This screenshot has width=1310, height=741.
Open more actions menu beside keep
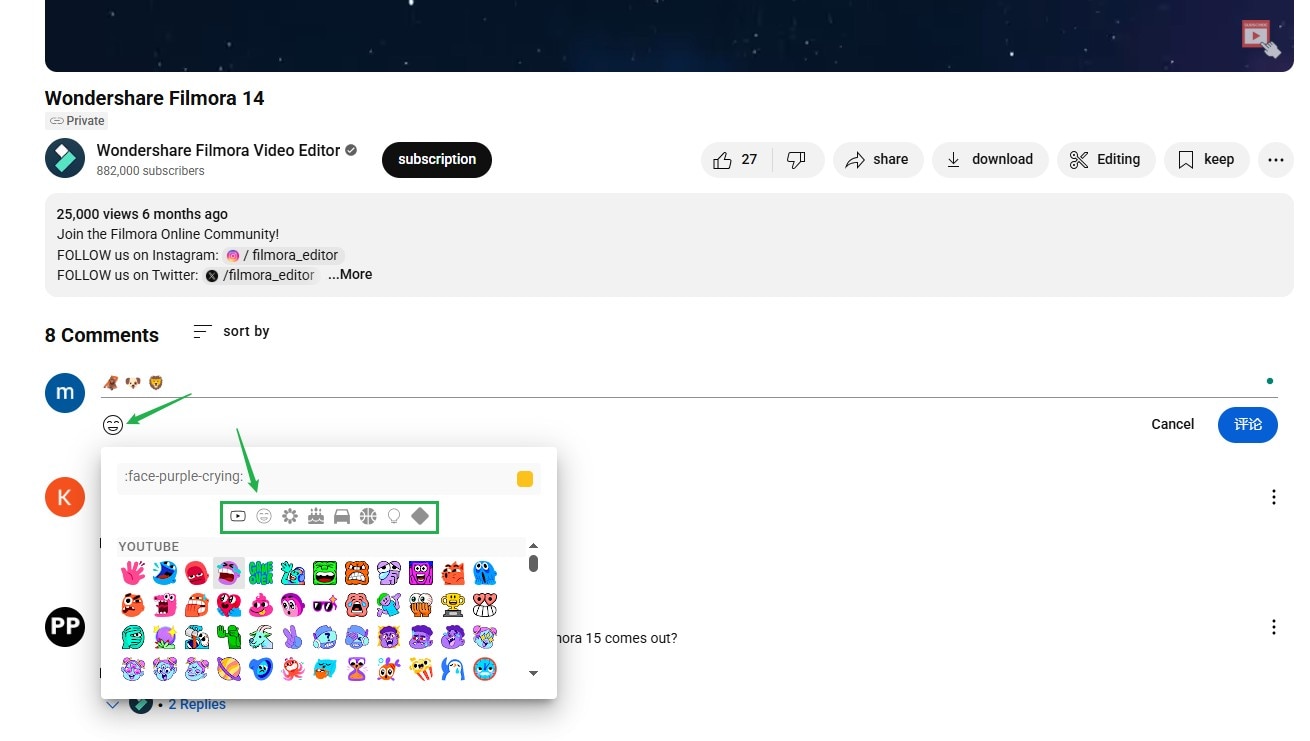1276,160
